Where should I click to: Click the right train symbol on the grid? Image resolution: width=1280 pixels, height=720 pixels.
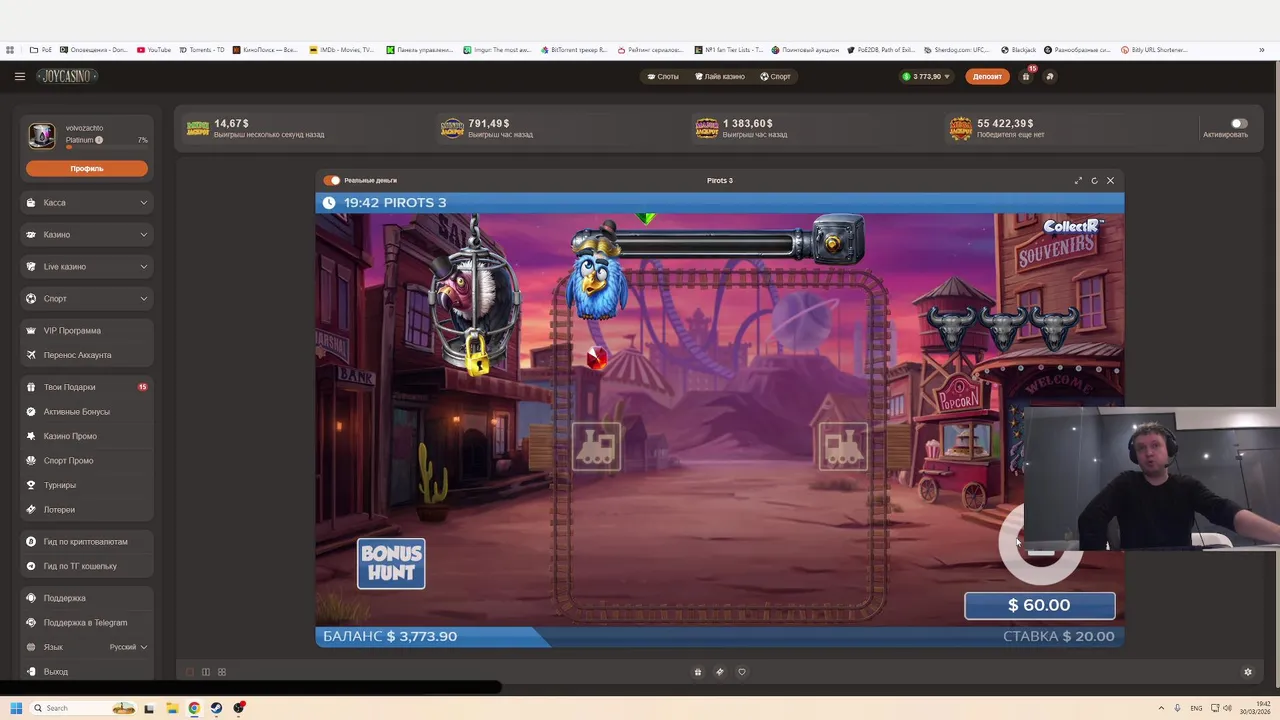click(x=843, y=447)
